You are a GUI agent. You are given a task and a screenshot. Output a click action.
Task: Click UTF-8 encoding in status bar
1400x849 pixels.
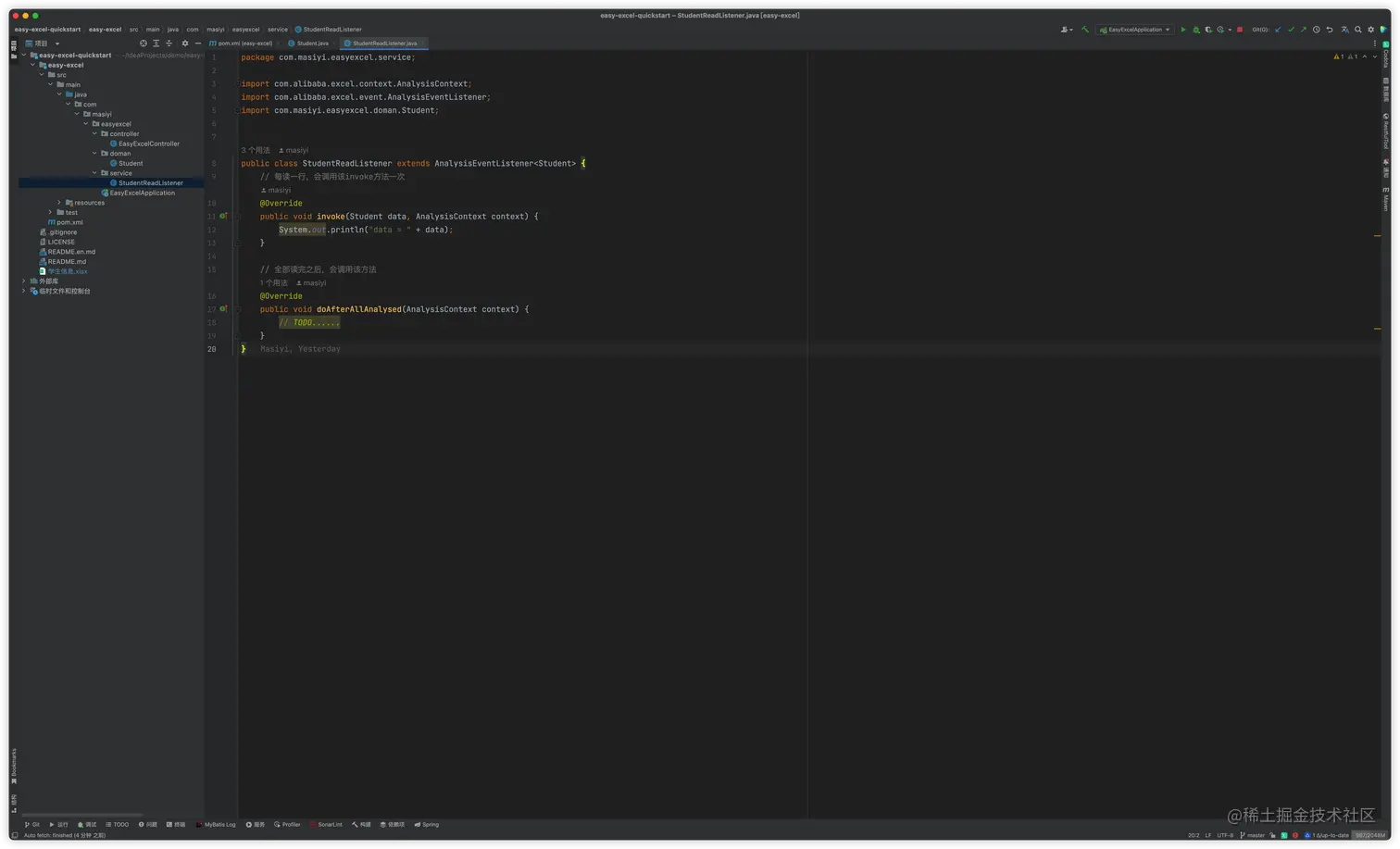pos(1225,835)
